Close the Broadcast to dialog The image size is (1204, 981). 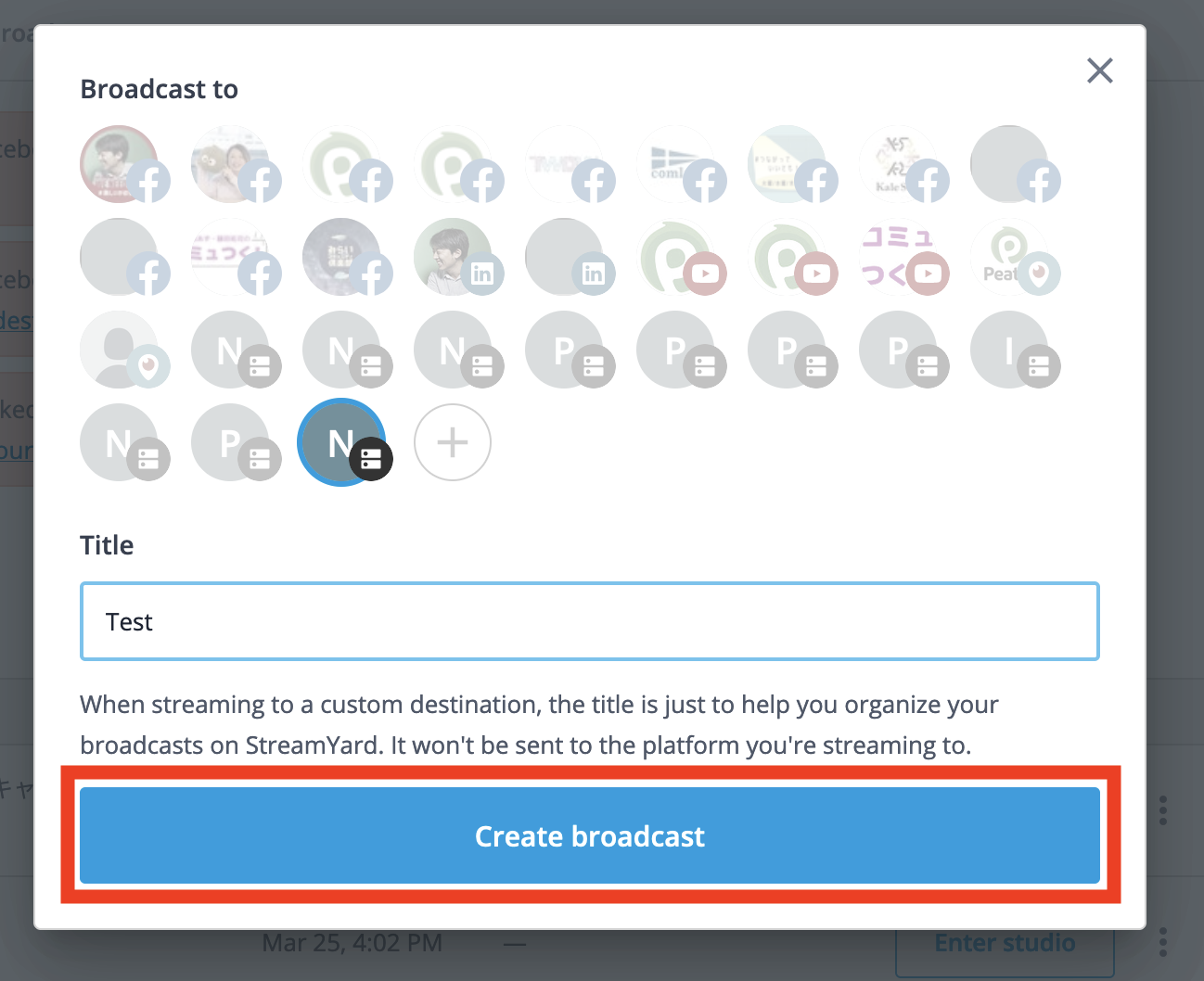[x=1100, y=70]
